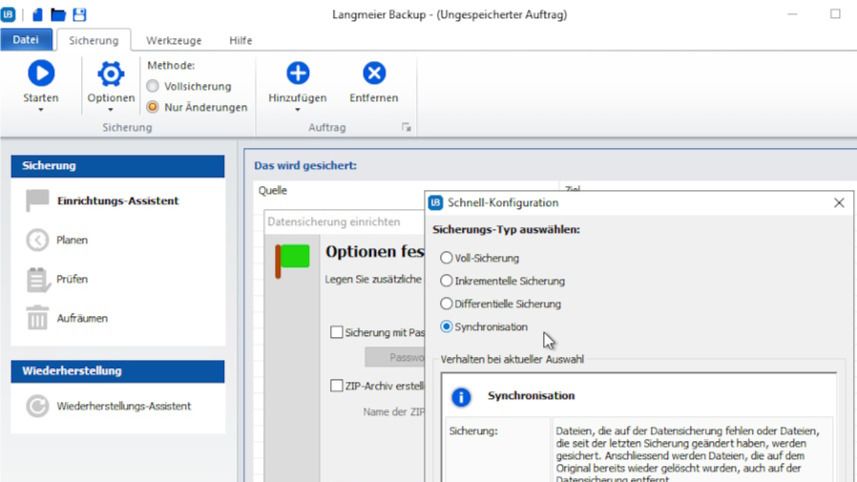
Task: Open Aufräumen in the sidebar
Action: tap(82, 318)
